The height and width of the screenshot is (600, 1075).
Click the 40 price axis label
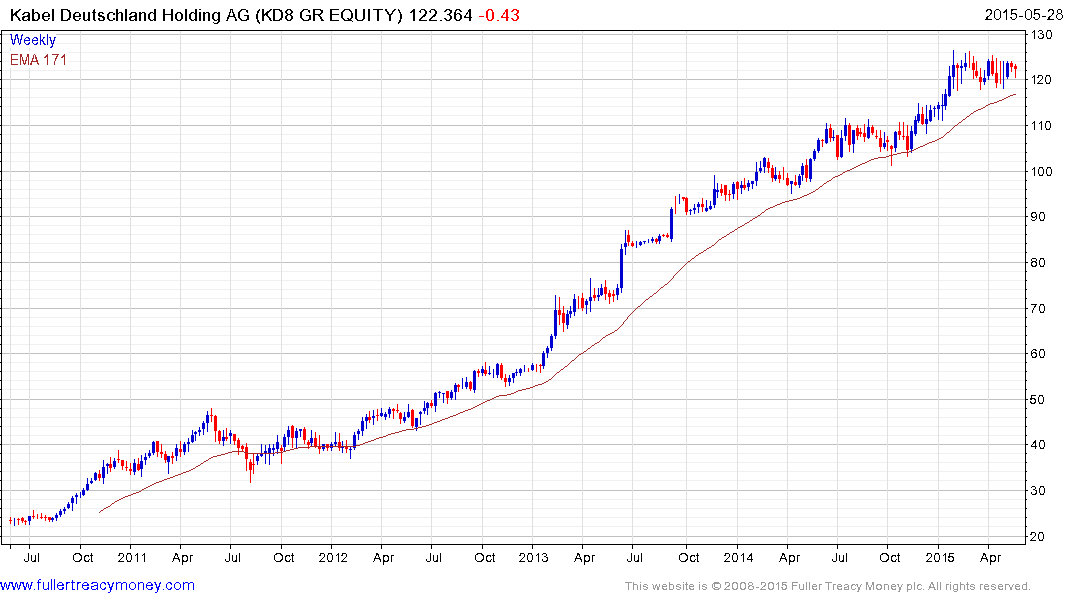pyautogui.click(x=1038, y=445)
